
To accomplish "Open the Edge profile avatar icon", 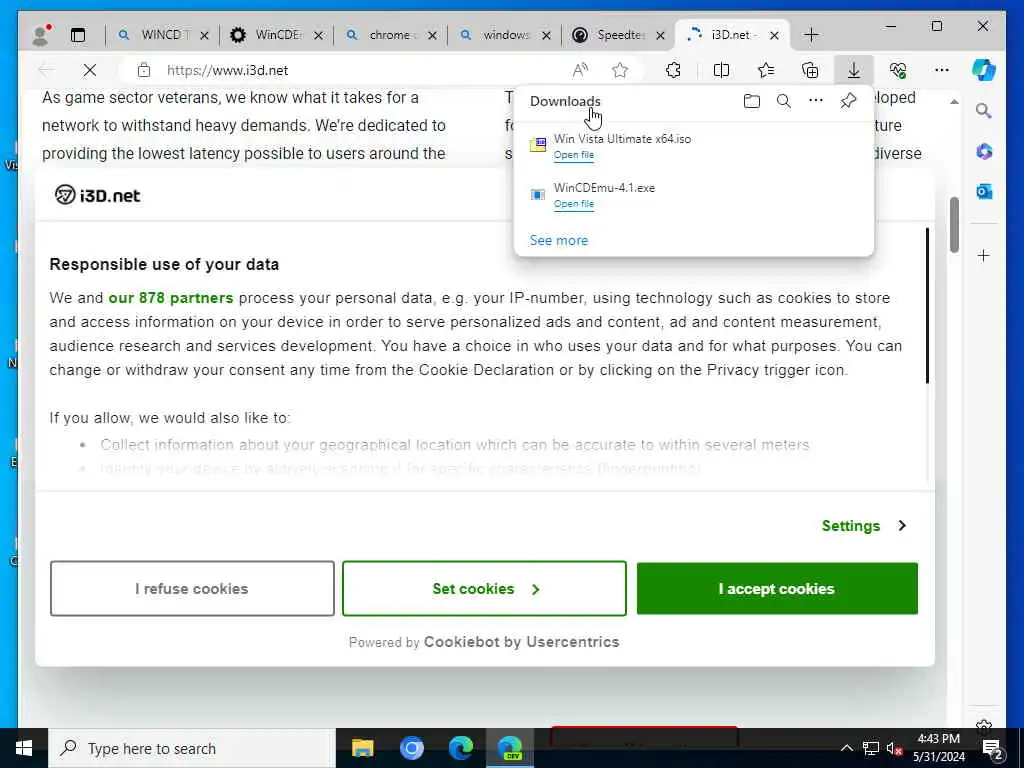I will tap(41, 35).
